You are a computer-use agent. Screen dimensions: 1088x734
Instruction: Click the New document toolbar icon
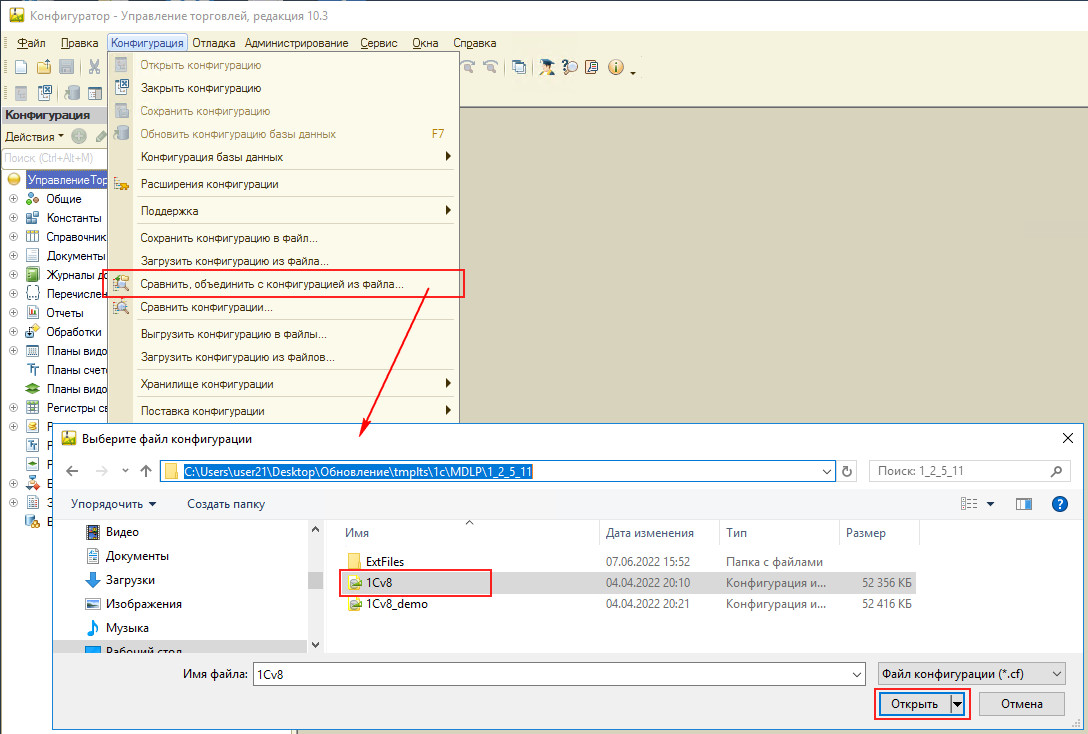[22, 67]
